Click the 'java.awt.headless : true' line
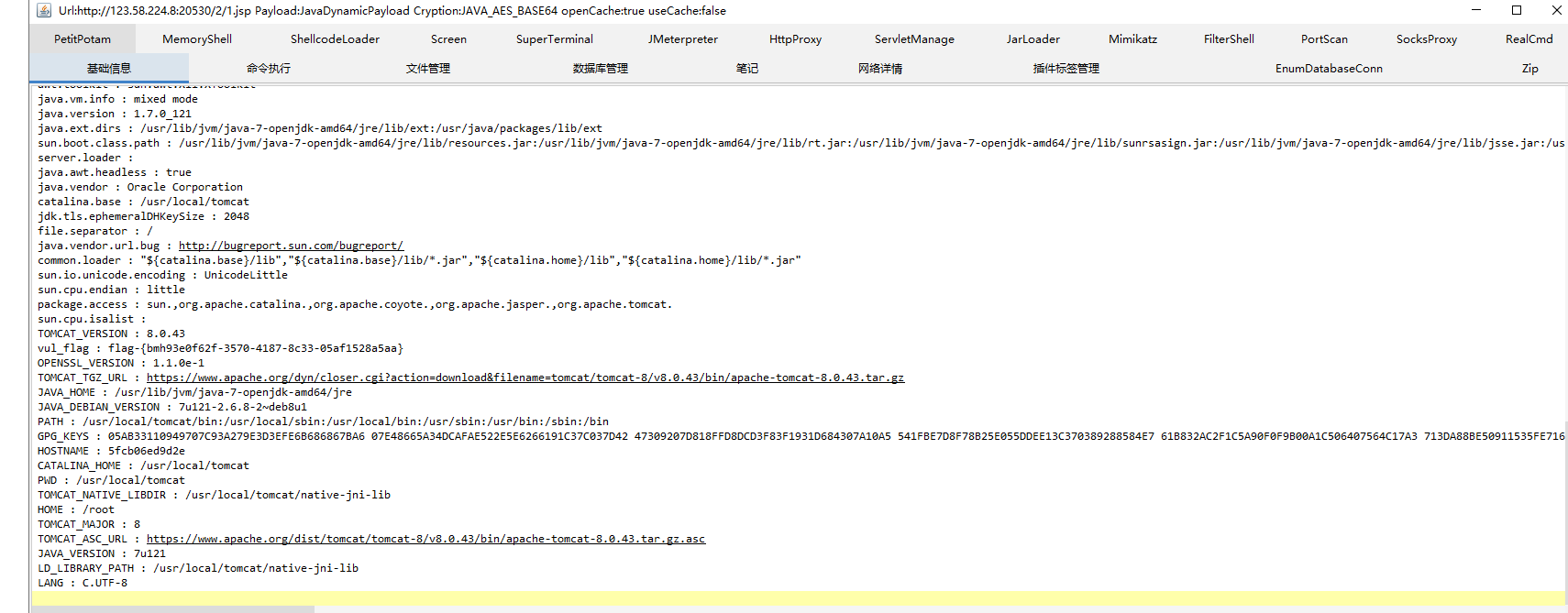1568x613 pixels. pyautogui.click(x=115, y=172)
